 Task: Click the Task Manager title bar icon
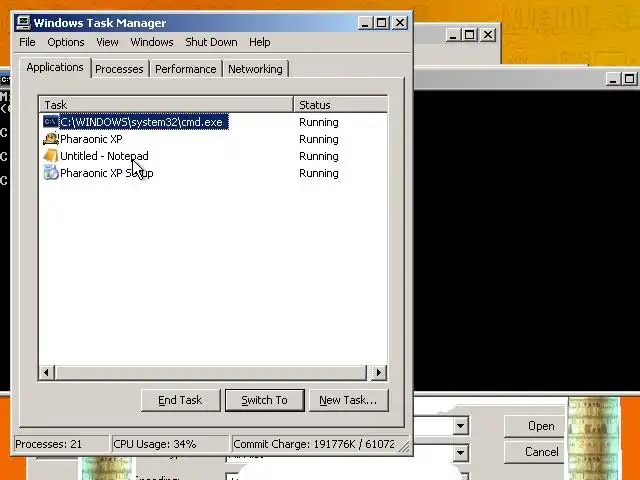coord(23,22)
